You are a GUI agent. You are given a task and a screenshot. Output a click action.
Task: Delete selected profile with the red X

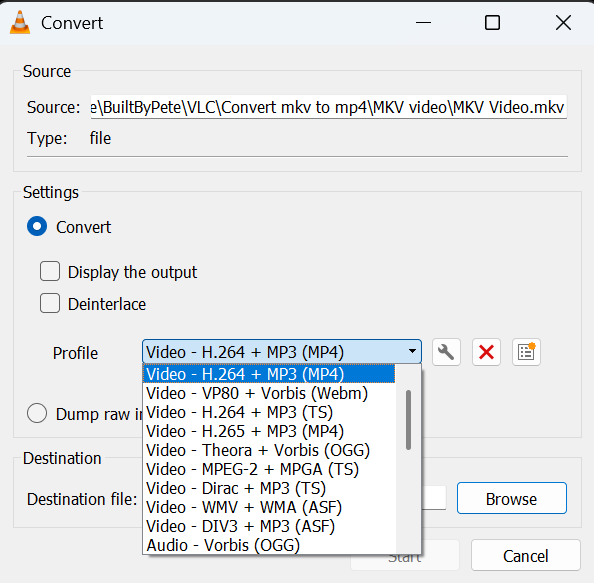click(486, 352)
